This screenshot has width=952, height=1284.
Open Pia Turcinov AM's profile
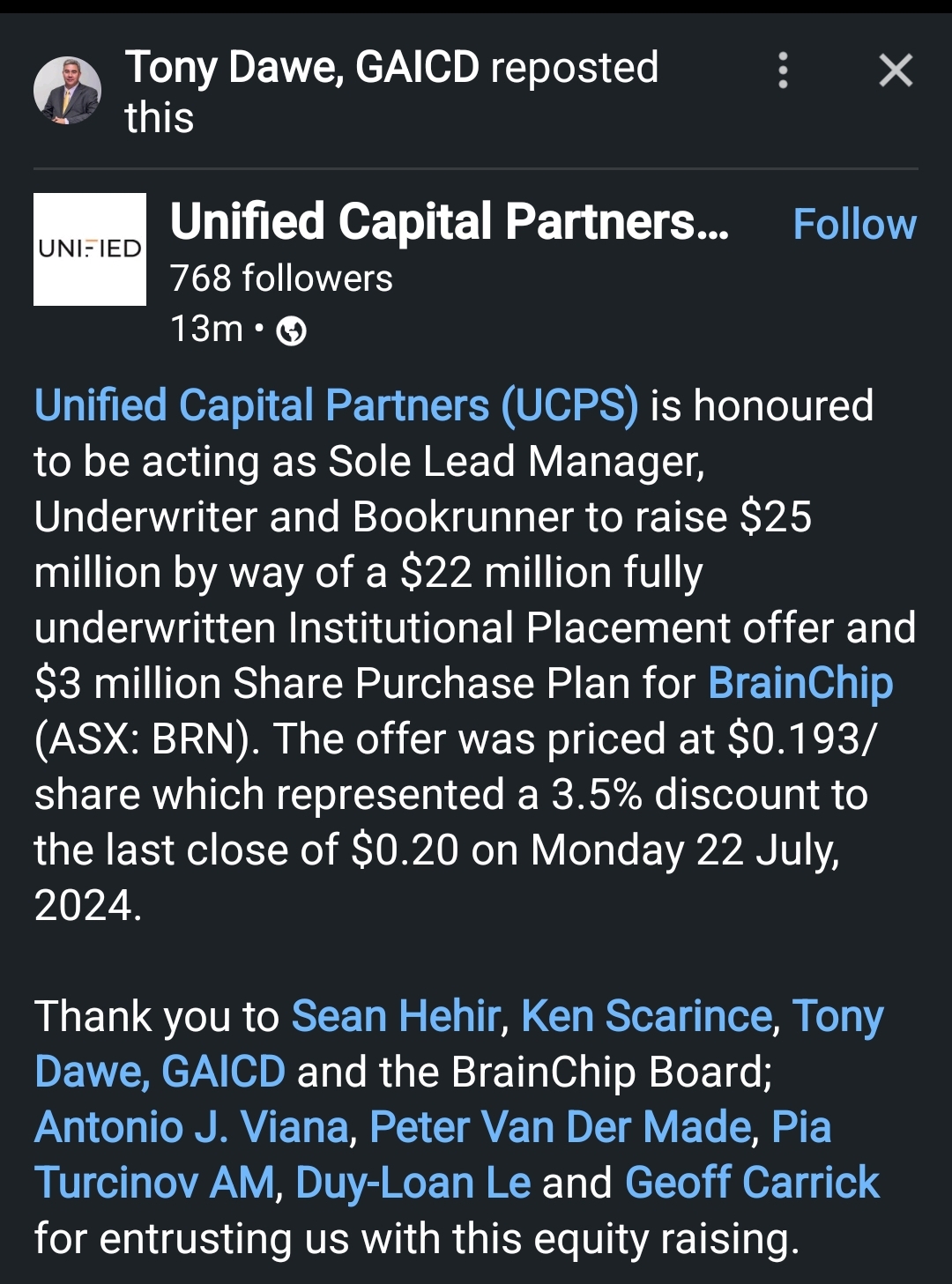click(x=155, y=1183)
